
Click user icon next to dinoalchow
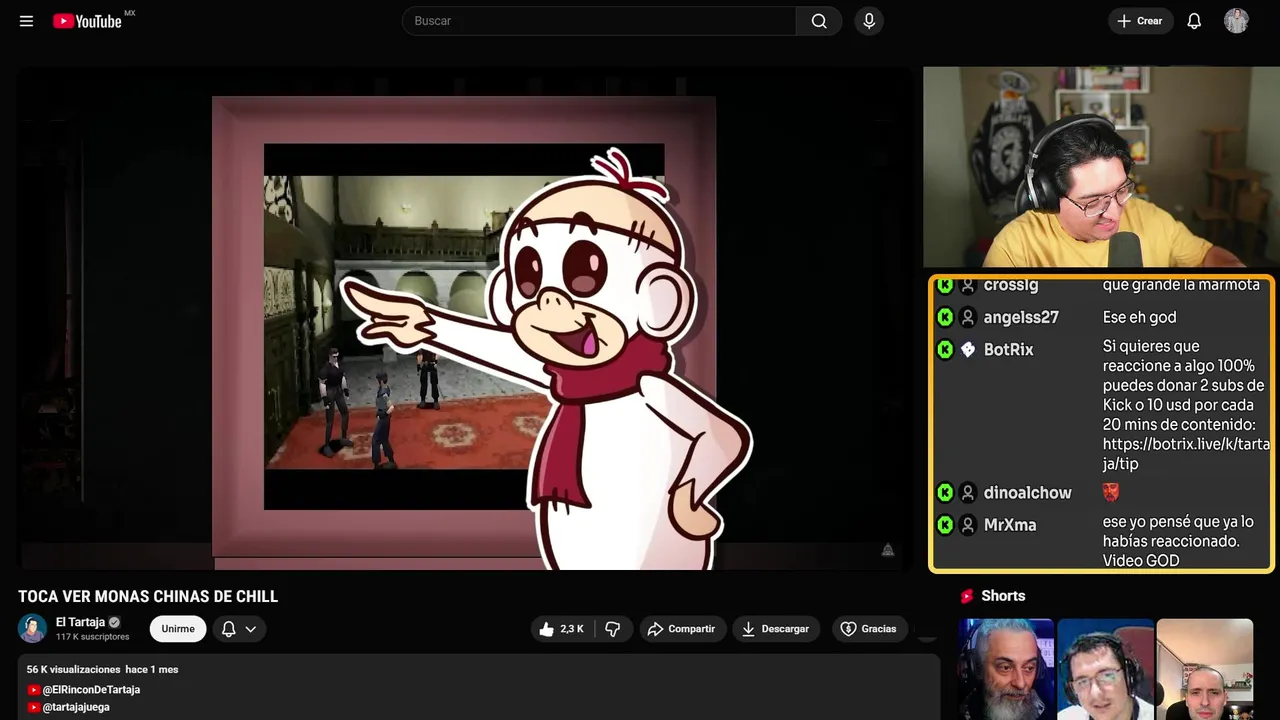[x=968, y=492]
